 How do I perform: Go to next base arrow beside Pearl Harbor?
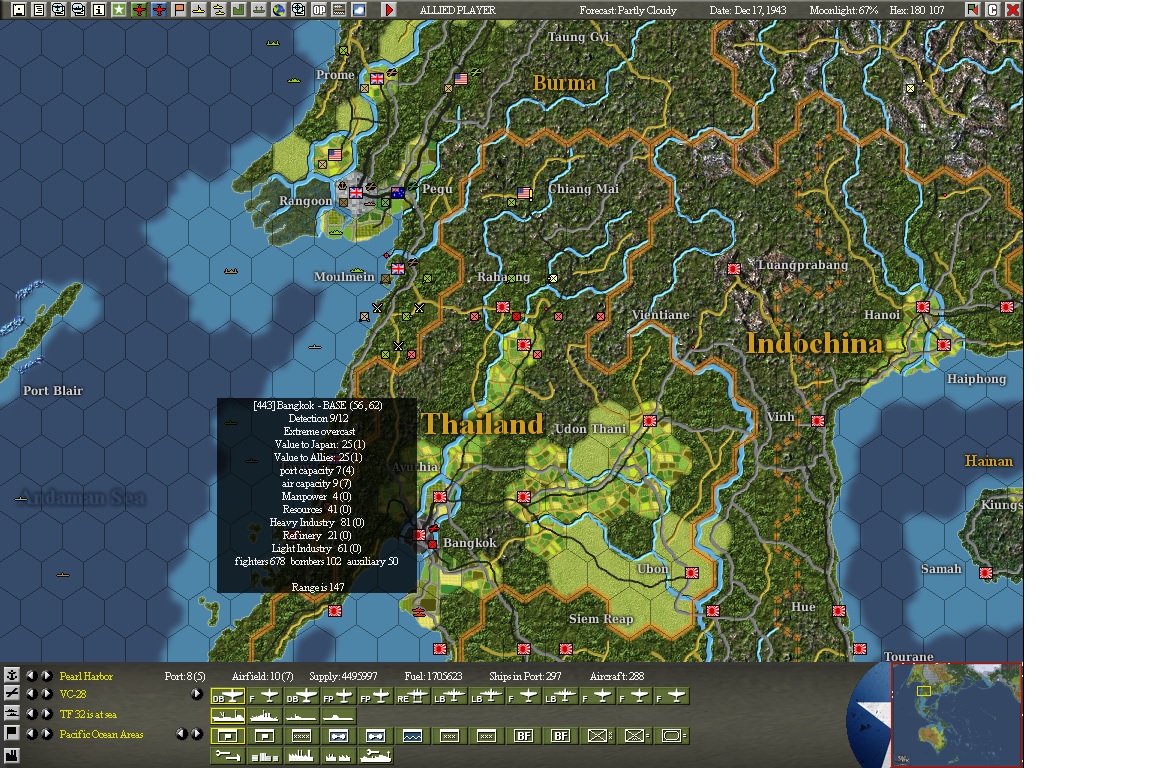(x=47, y=676)
